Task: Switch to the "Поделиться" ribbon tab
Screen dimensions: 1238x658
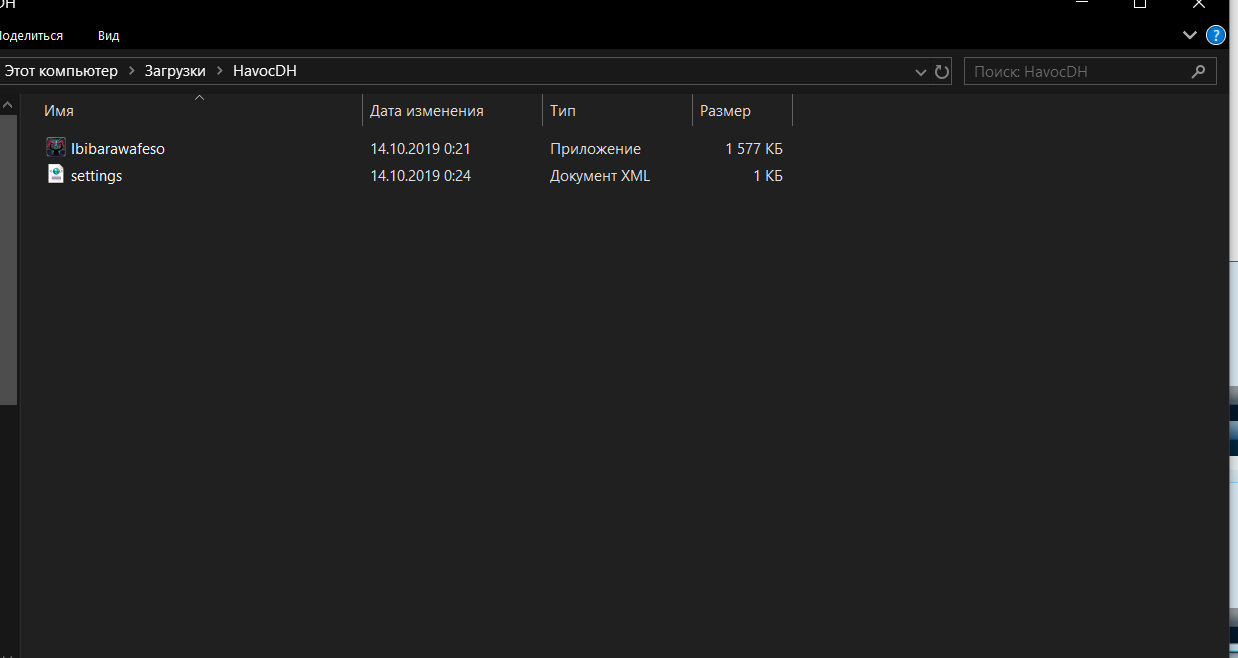Action: point(30,35)
